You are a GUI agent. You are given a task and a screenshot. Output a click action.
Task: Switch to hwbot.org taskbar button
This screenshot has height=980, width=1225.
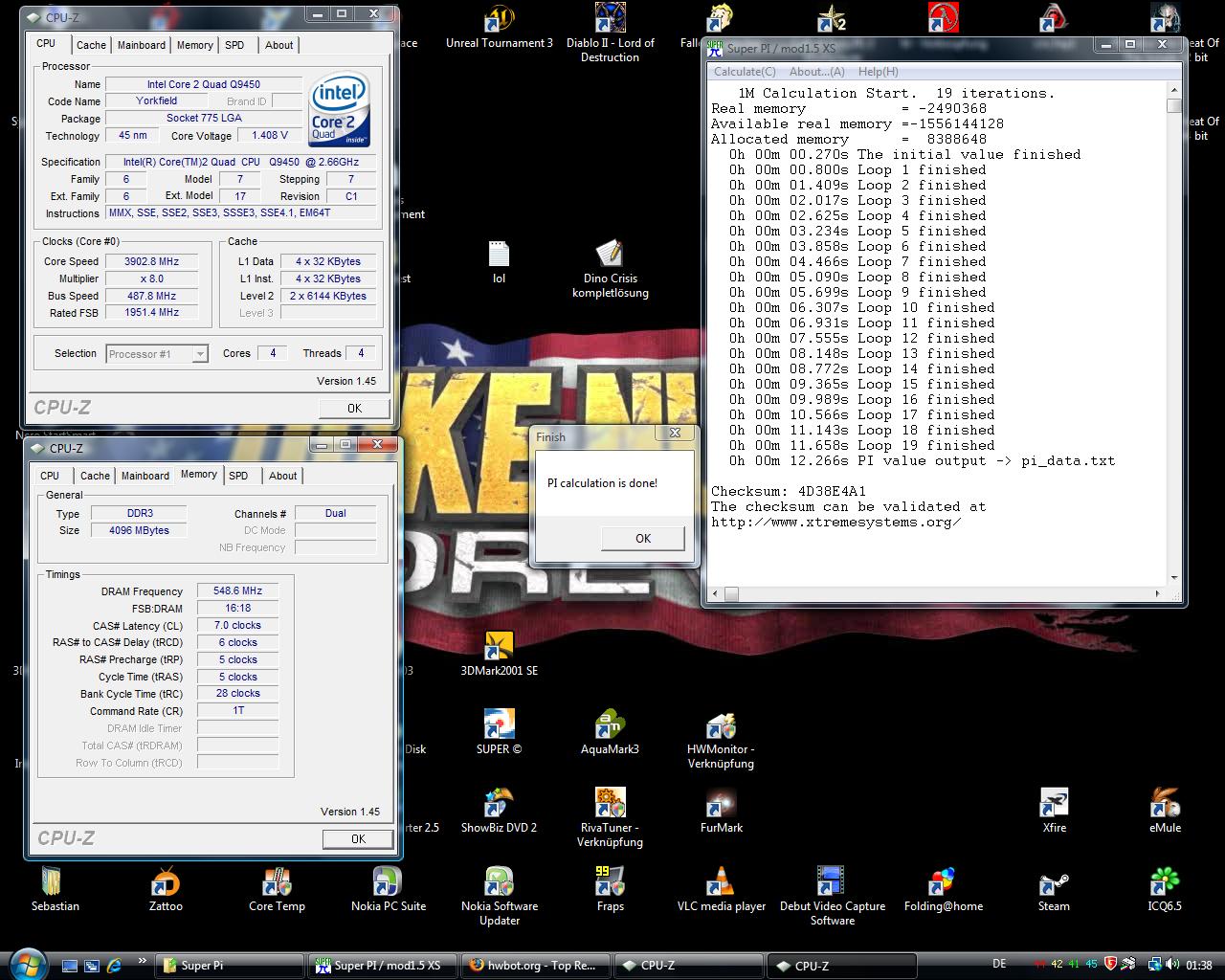point(534,966)
